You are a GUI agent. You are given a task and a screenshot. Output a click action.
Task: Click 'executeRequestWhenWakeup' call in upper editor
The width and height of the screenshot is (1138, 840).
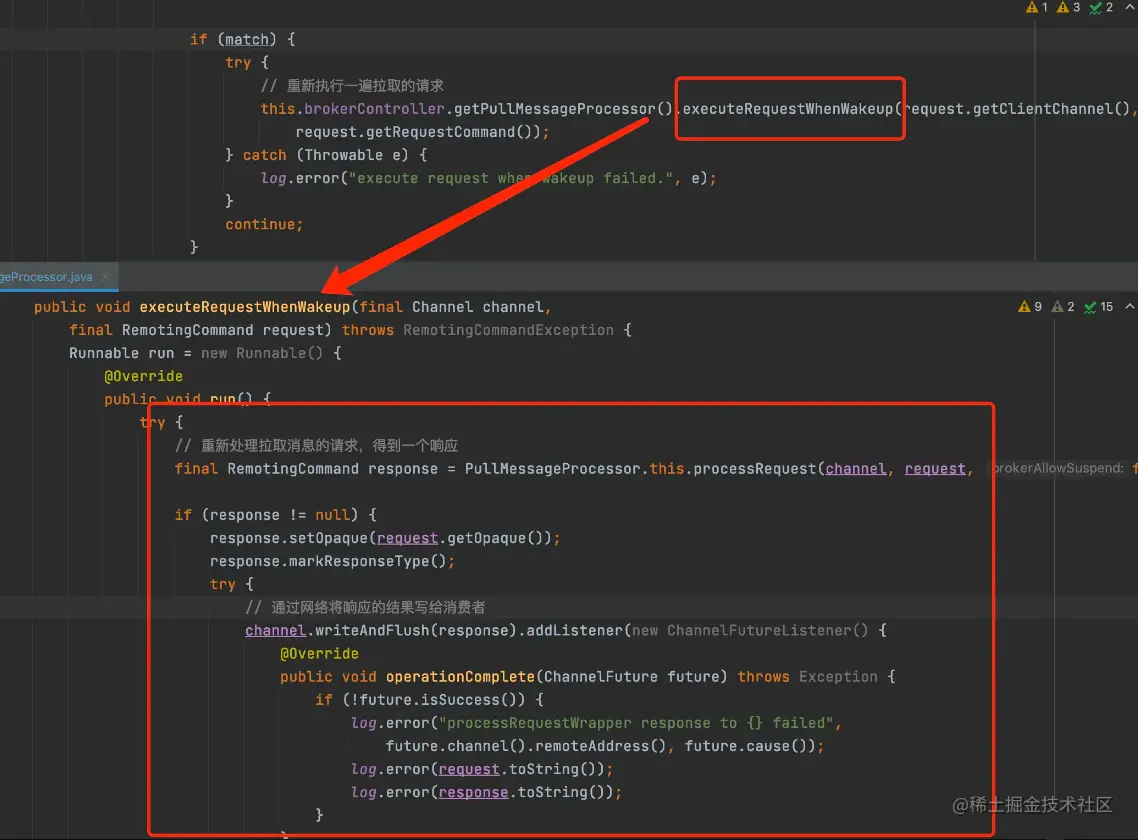point(787,109)
